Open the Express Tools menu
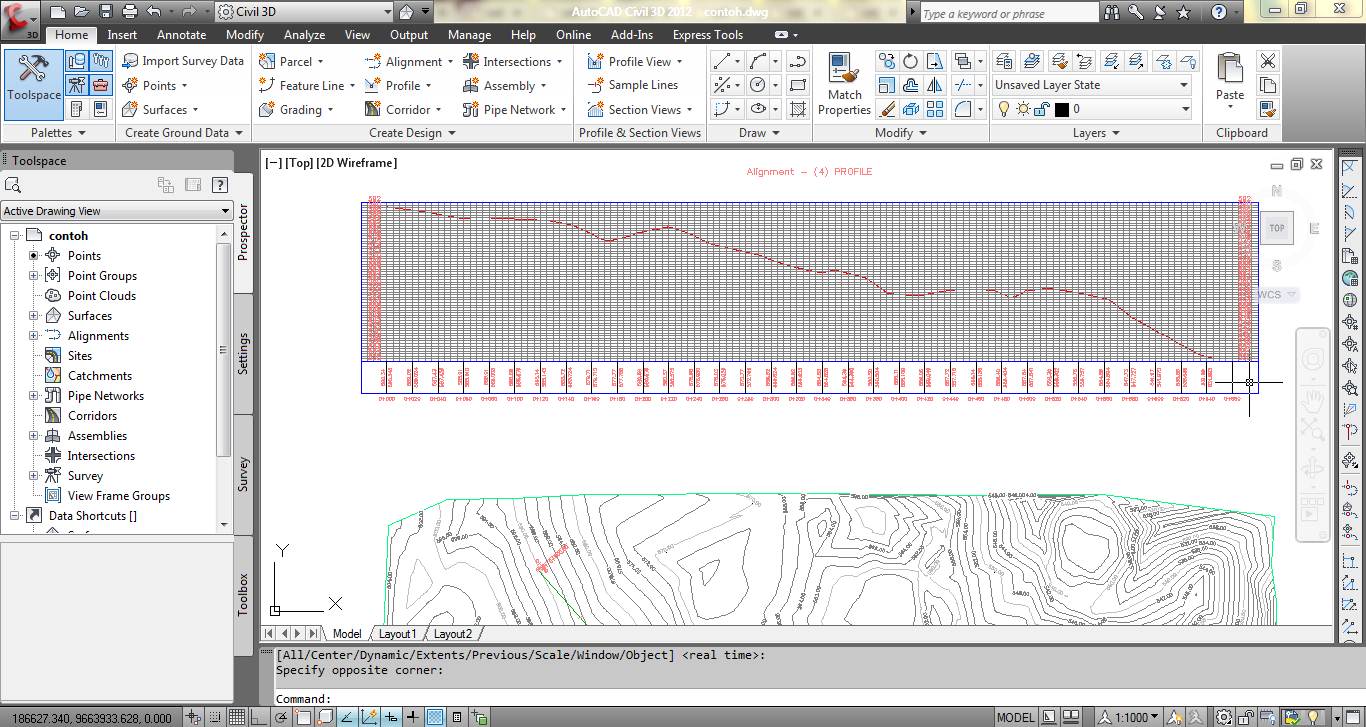The height and width of the screenshot is (727, 1366). (x=708, y=34)
